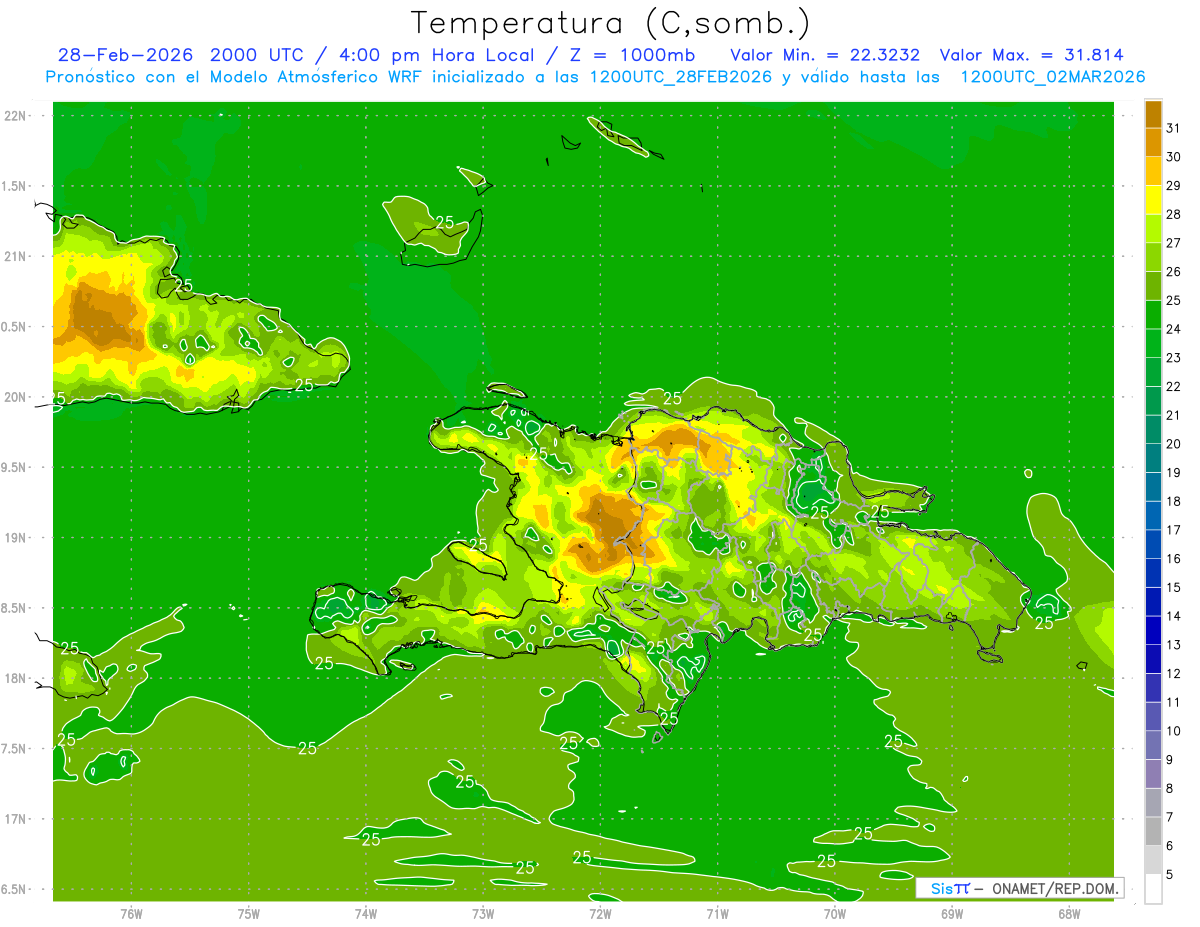Image resolution: width=1200 pixels, height=927 pixels.
Task: Click the '9' color scale label
Action: (x=1170, y=760)
